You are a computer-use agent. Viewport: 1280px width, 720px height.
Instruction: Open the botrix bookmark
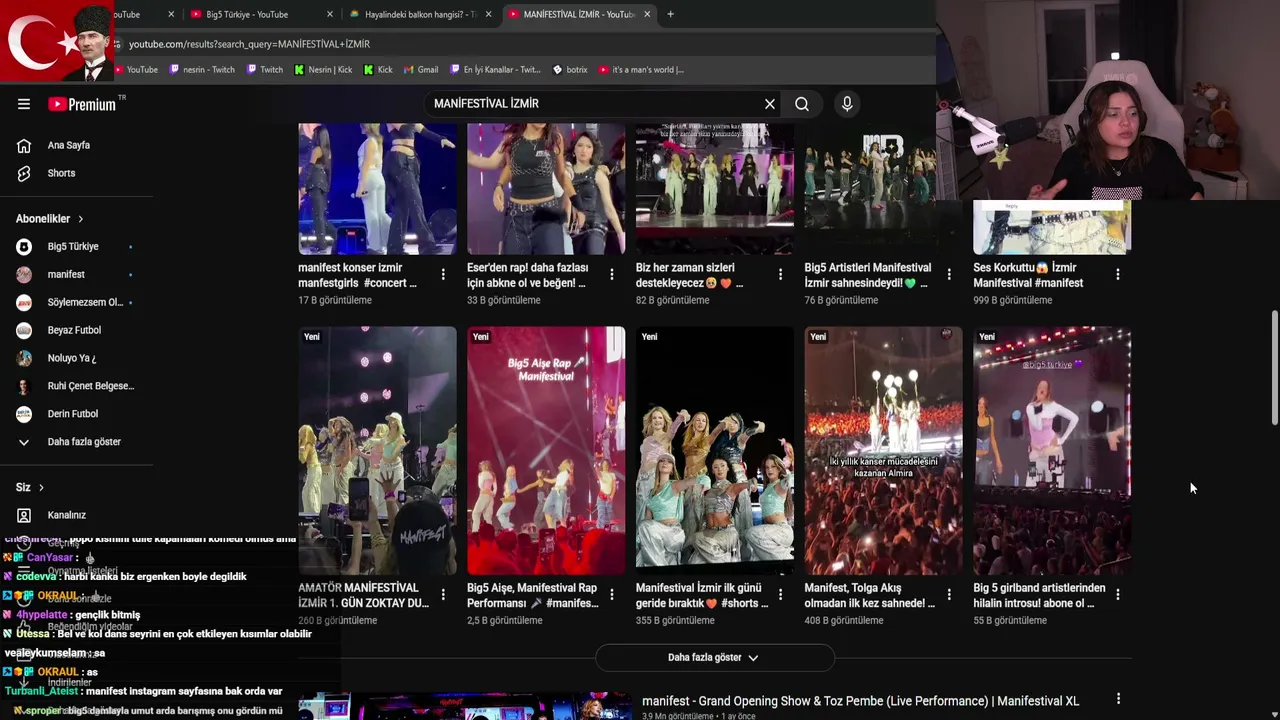click(570, 70)
